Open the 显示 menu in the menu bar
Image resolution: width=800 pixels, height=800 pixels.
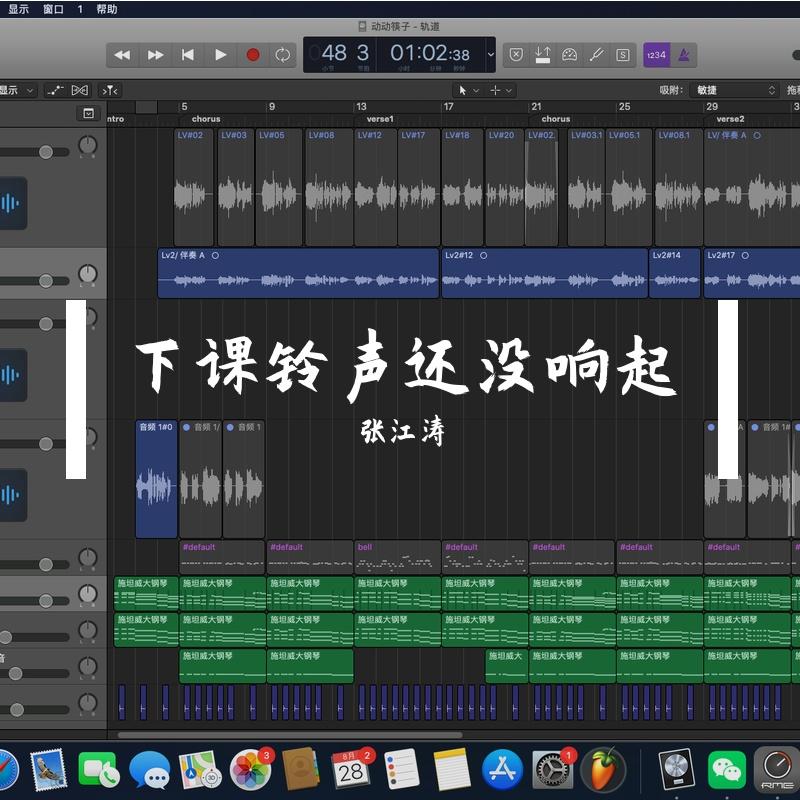tap(18, 9)
